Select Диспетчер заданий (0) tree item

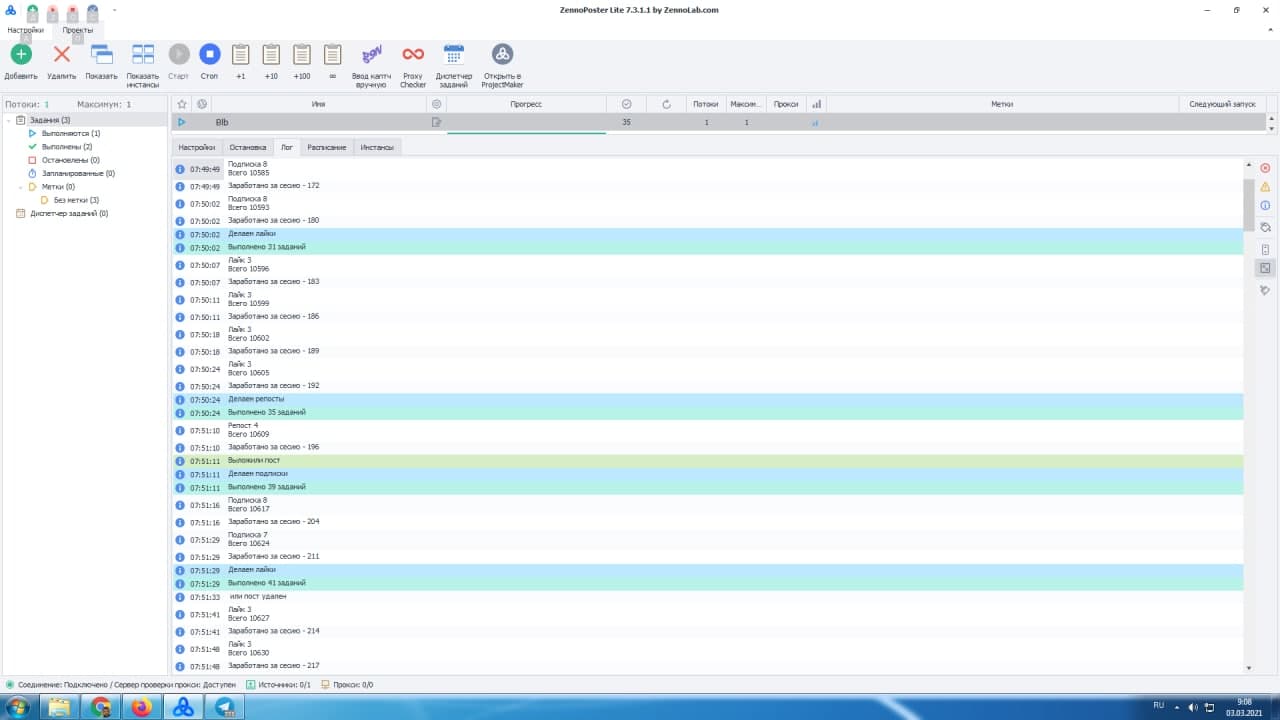click(69, 213)
